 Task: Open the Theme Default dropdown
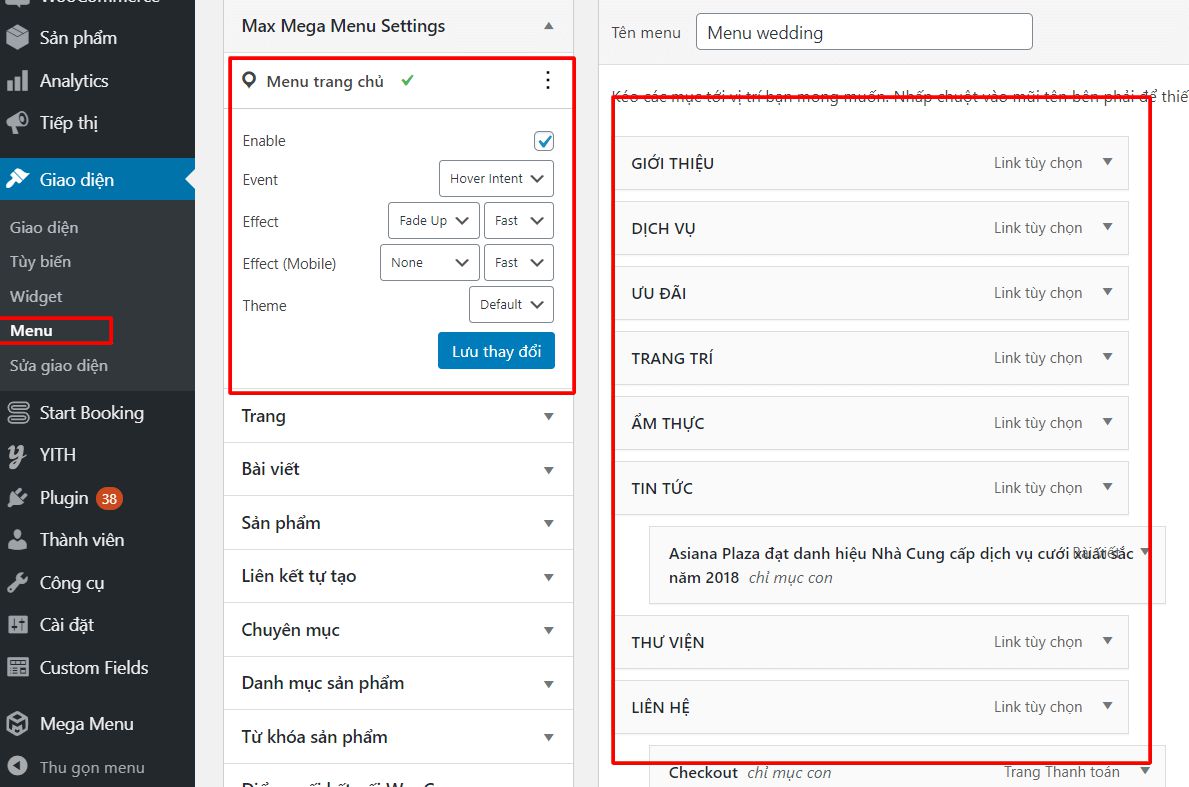(x=511, y=304)
